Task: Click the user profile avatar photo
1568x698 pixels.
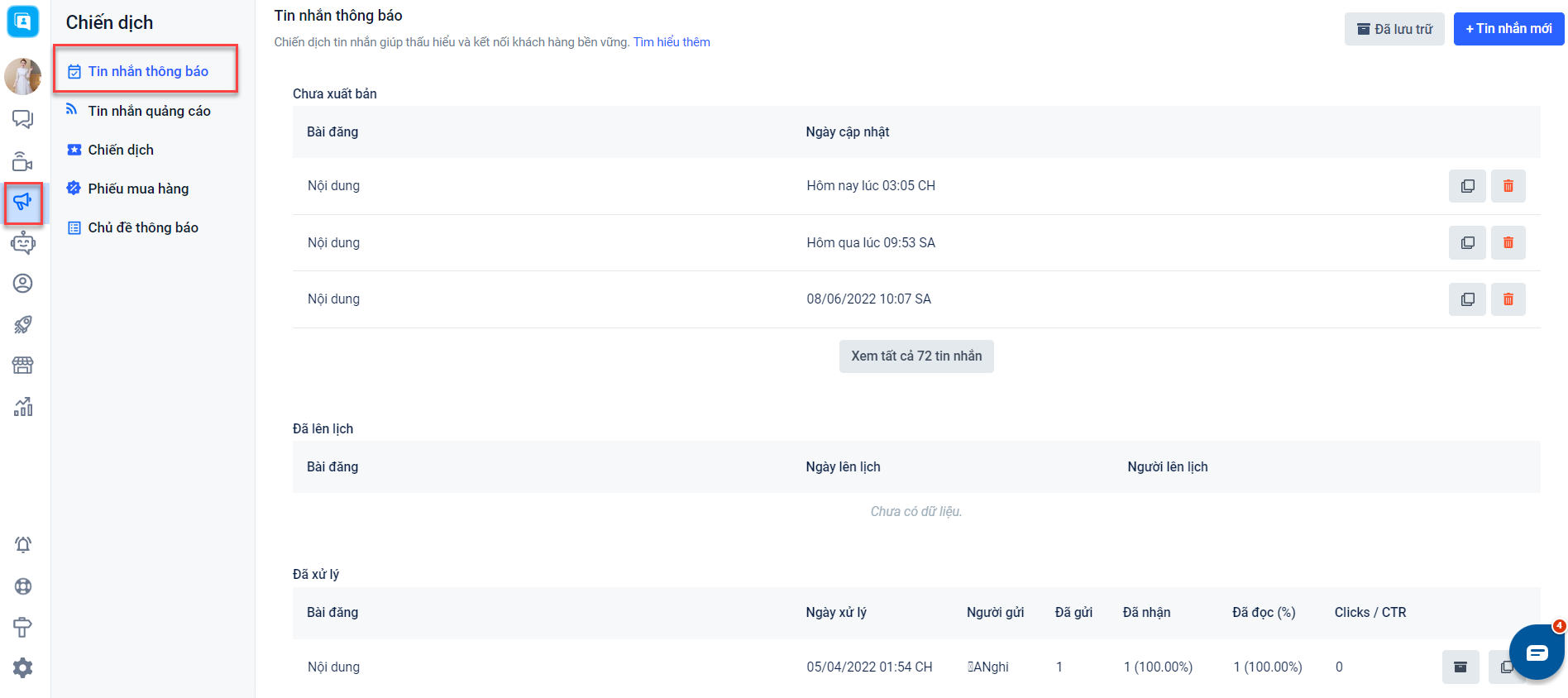Action: [23, 77]
